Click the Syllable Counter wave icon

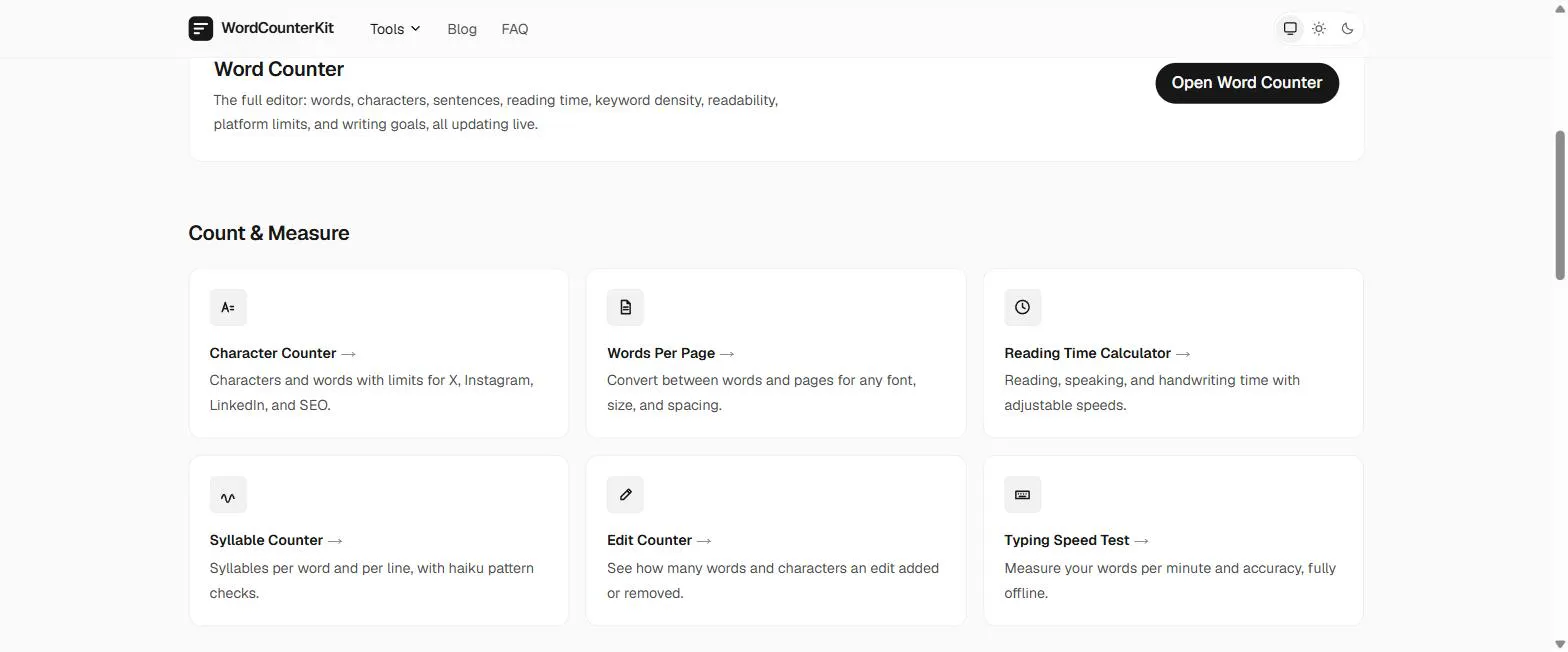point(228,495)
